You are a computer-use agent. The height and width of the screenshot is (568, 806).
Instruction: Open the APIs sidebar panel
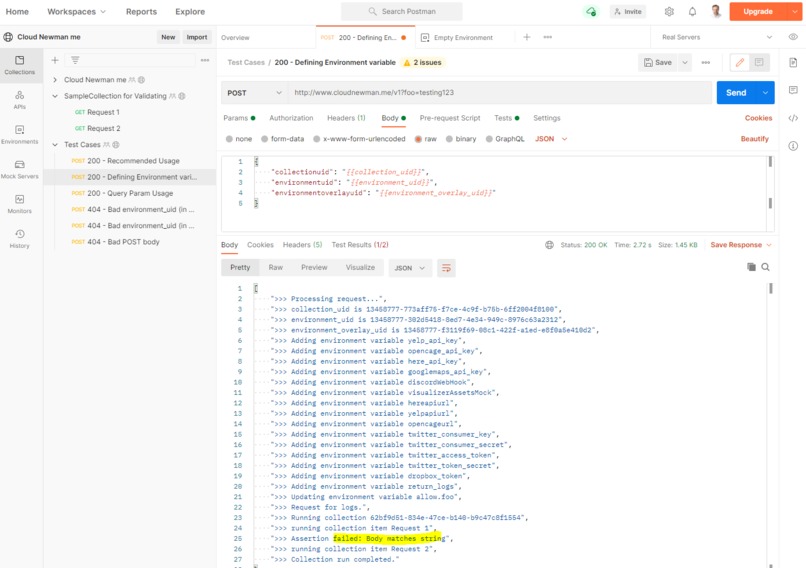click(20, 100)
